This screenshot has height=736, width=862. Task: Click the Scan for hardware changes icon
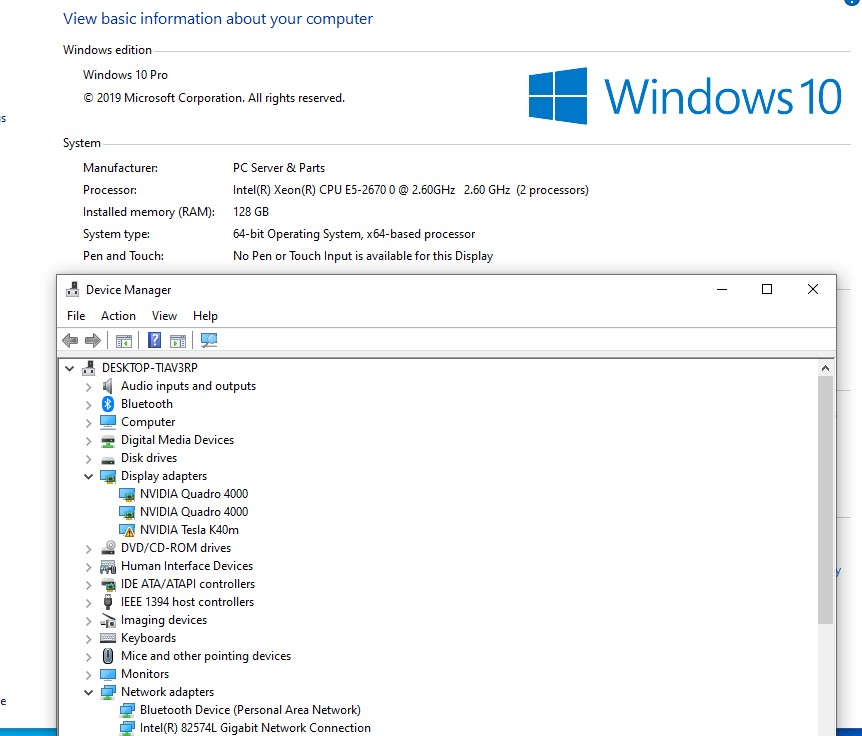click(x=209, y=340)
